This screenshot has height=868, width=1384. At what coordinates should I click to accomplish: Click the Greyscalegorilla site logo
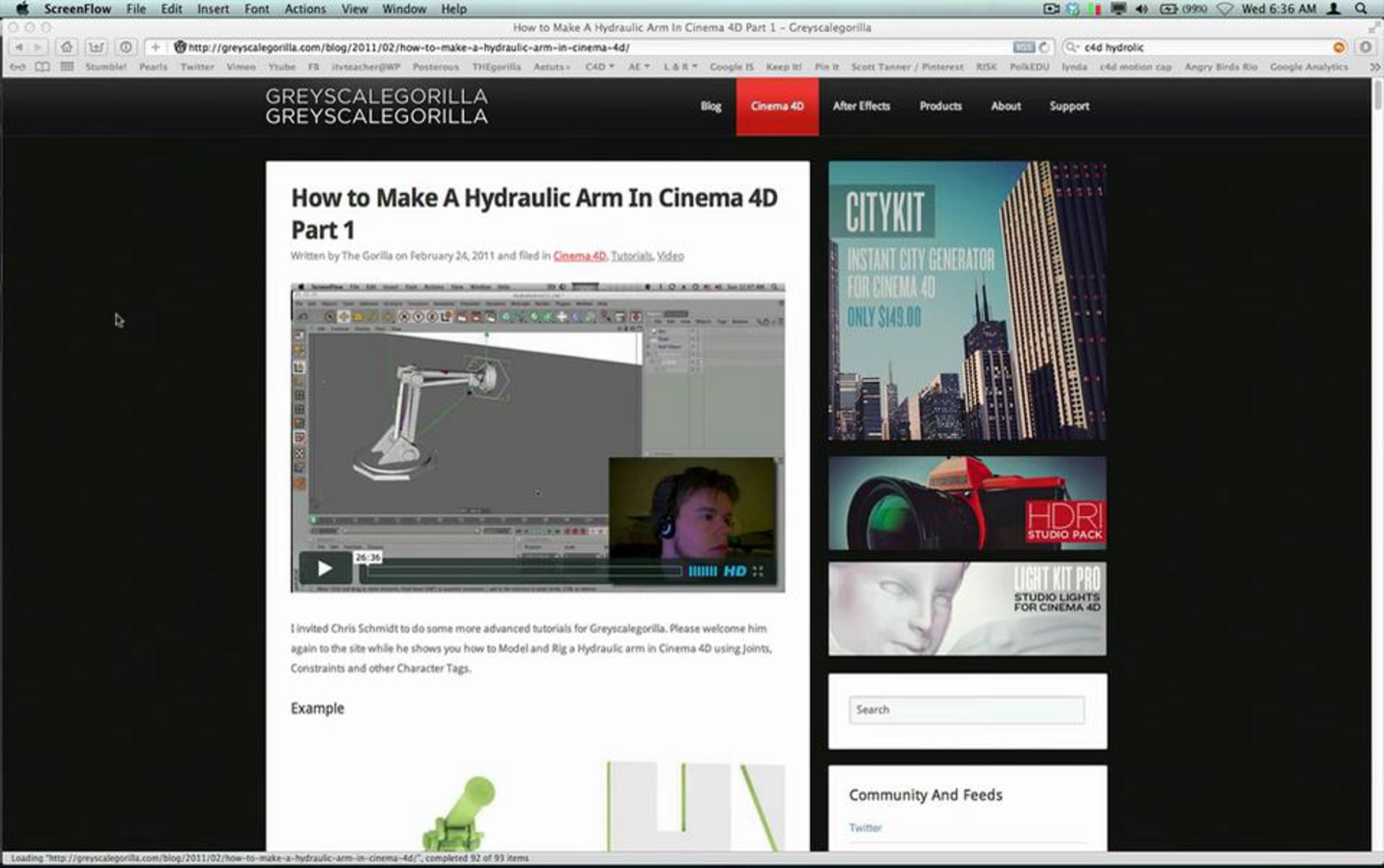(x=377, y=106)
